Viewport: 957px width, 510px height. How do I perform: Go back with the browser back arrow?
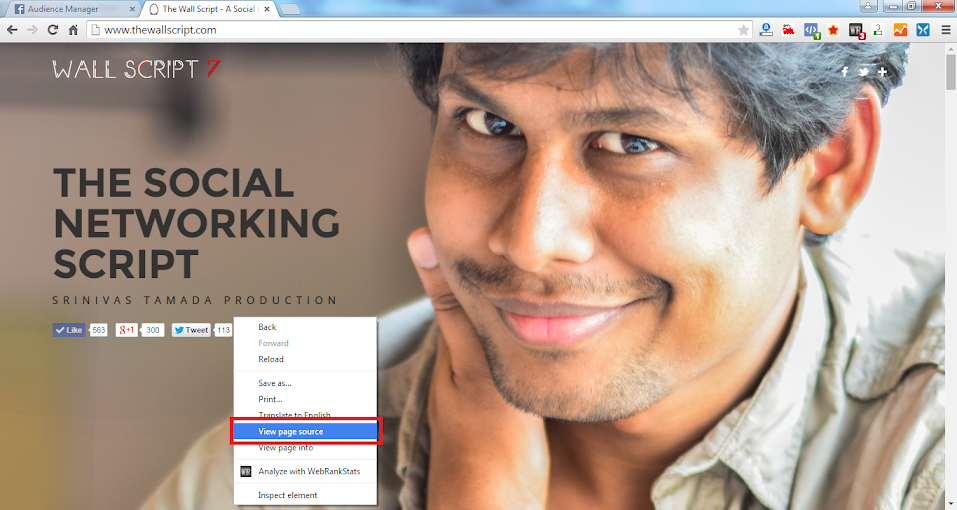(12, 30)
